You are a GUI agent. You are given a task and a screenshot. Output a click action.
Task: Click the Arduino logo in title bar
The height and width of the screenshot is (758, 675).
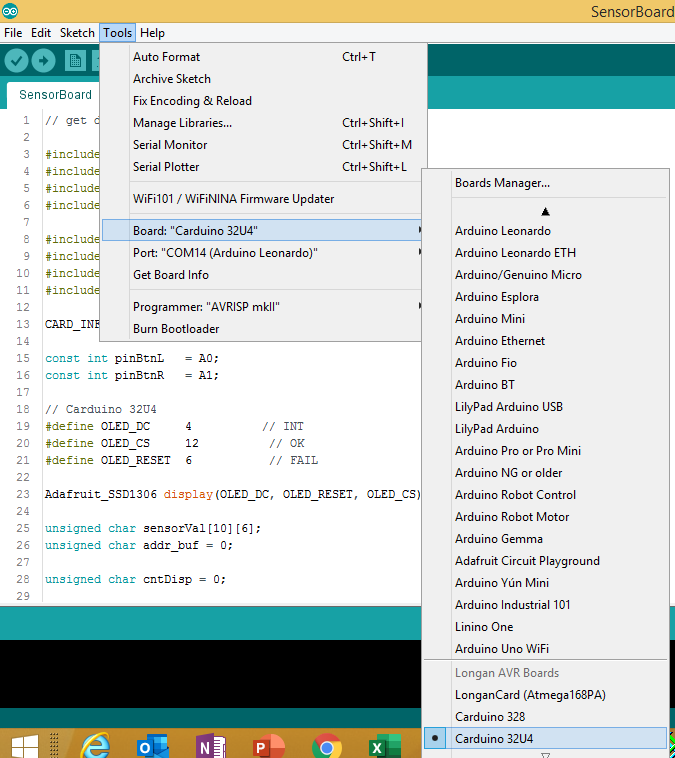(10, 11)
